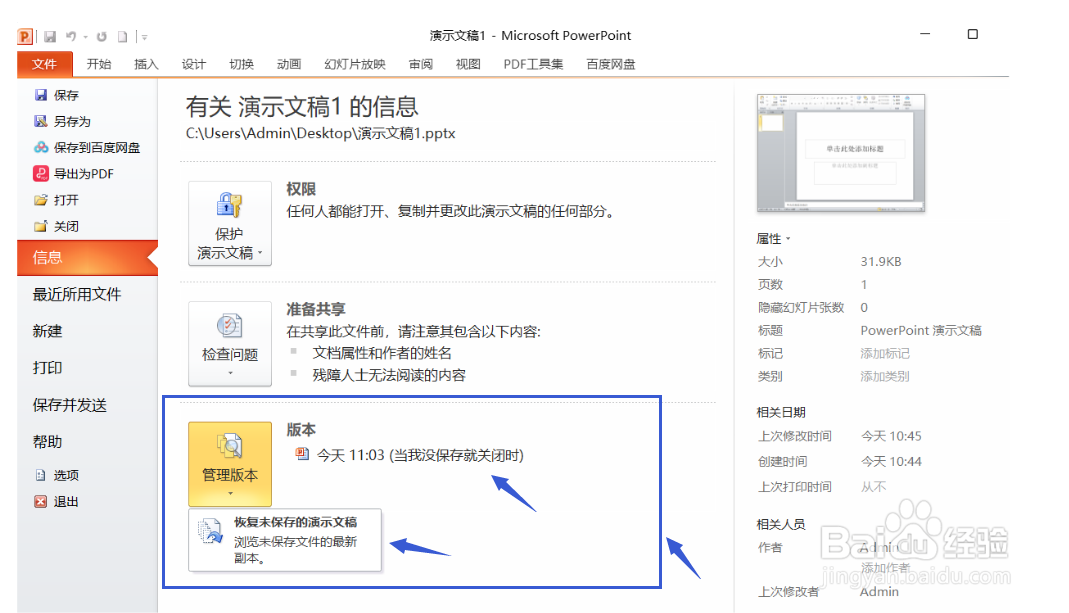Open the 检查问题 dropdown arrow
The height and width of the screenshot is (613, 1069).
(230, 373)
